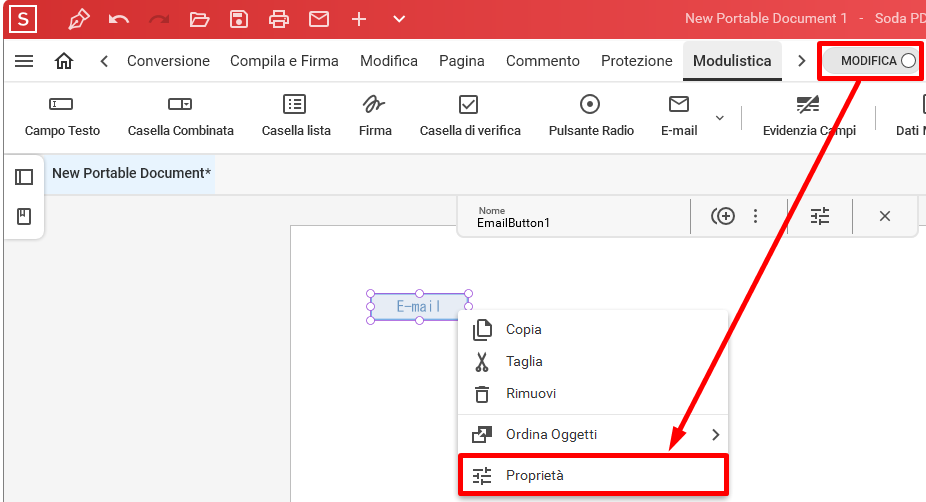The width and height of the screenshot is (926, 502).
Task: Switch to the Commento tab
Action: point(543,61)
